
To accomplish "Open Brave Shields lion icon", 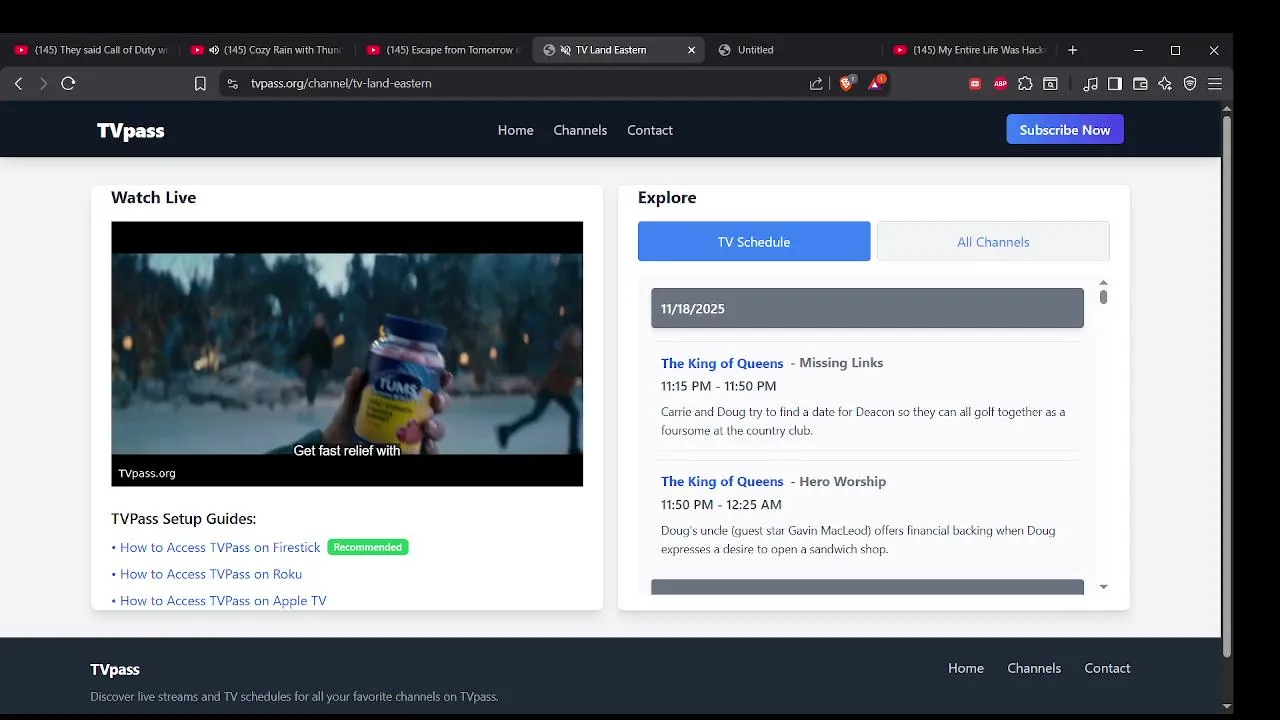I will (x=846, y=83).
